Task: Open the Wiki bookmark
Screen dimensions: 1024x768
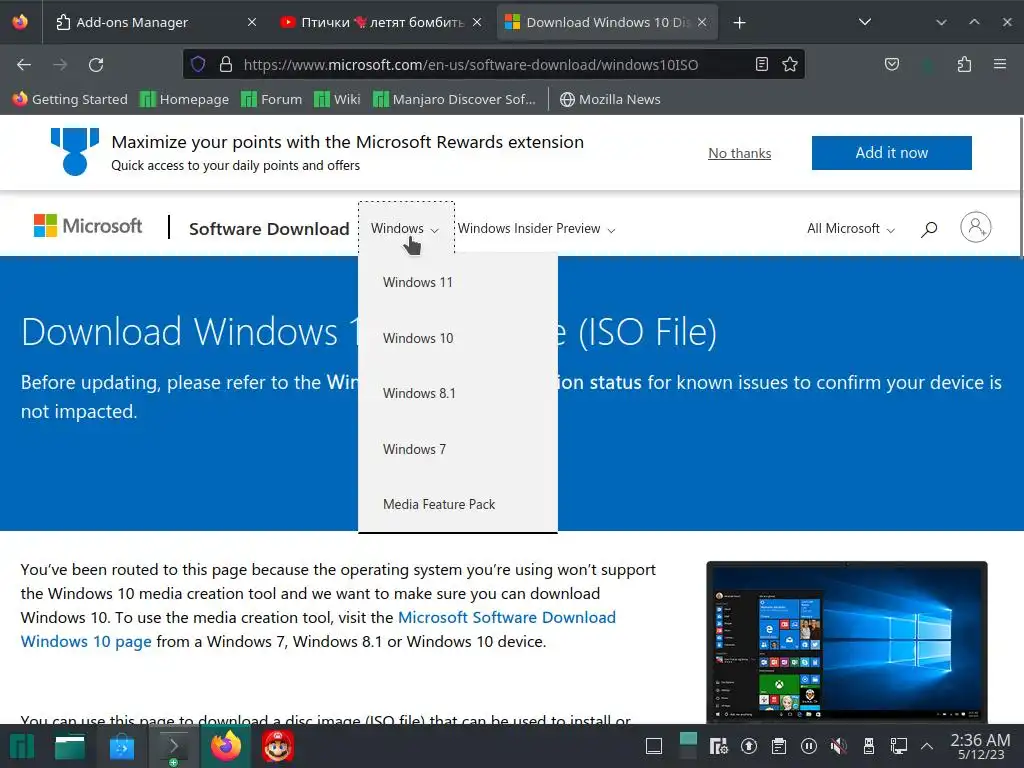Action: (337, 99)
